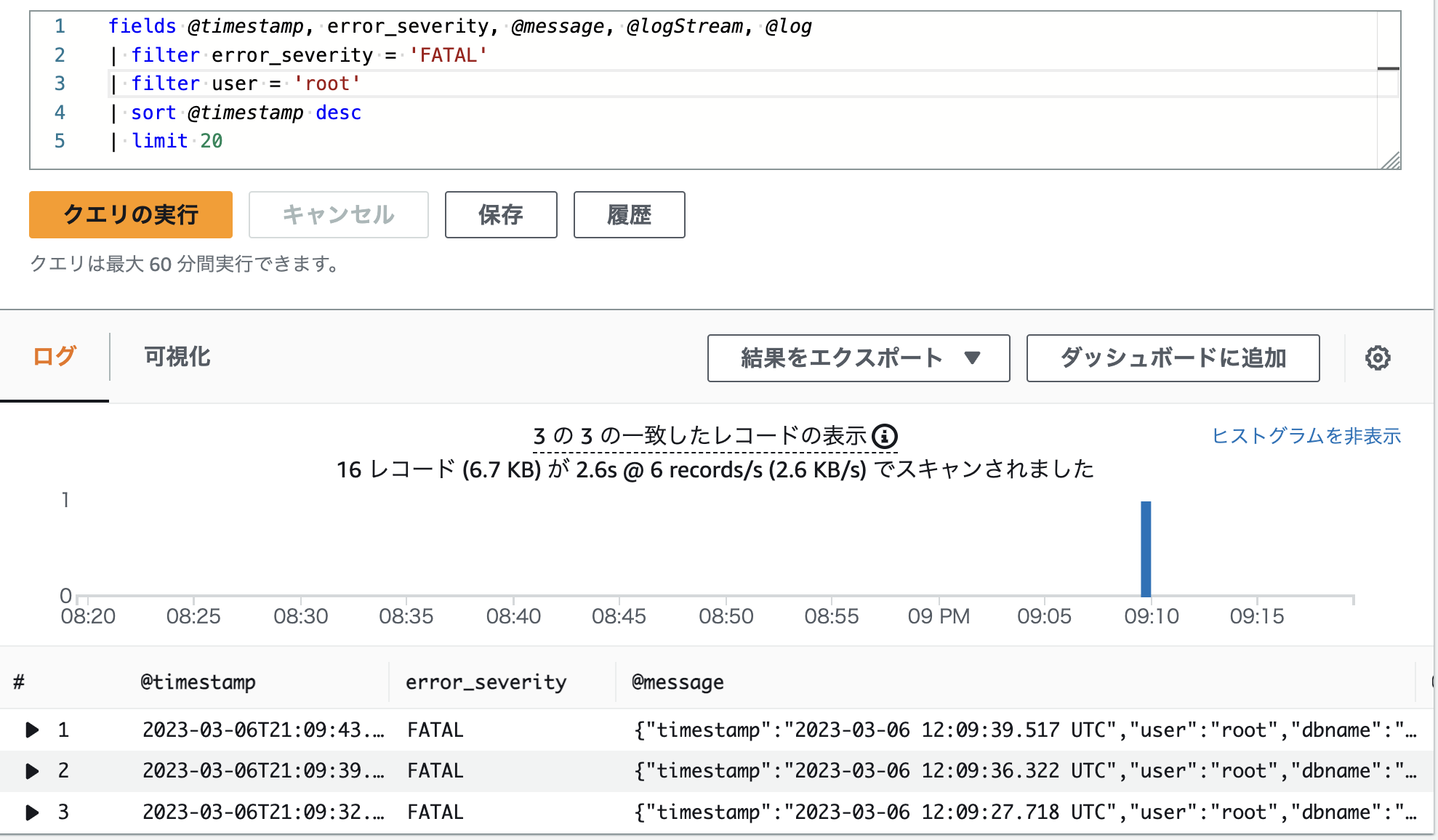The width and height of the screenshot is (1438, 840).
Task: Click the @message column header
Action: click(x=675, y=682)
